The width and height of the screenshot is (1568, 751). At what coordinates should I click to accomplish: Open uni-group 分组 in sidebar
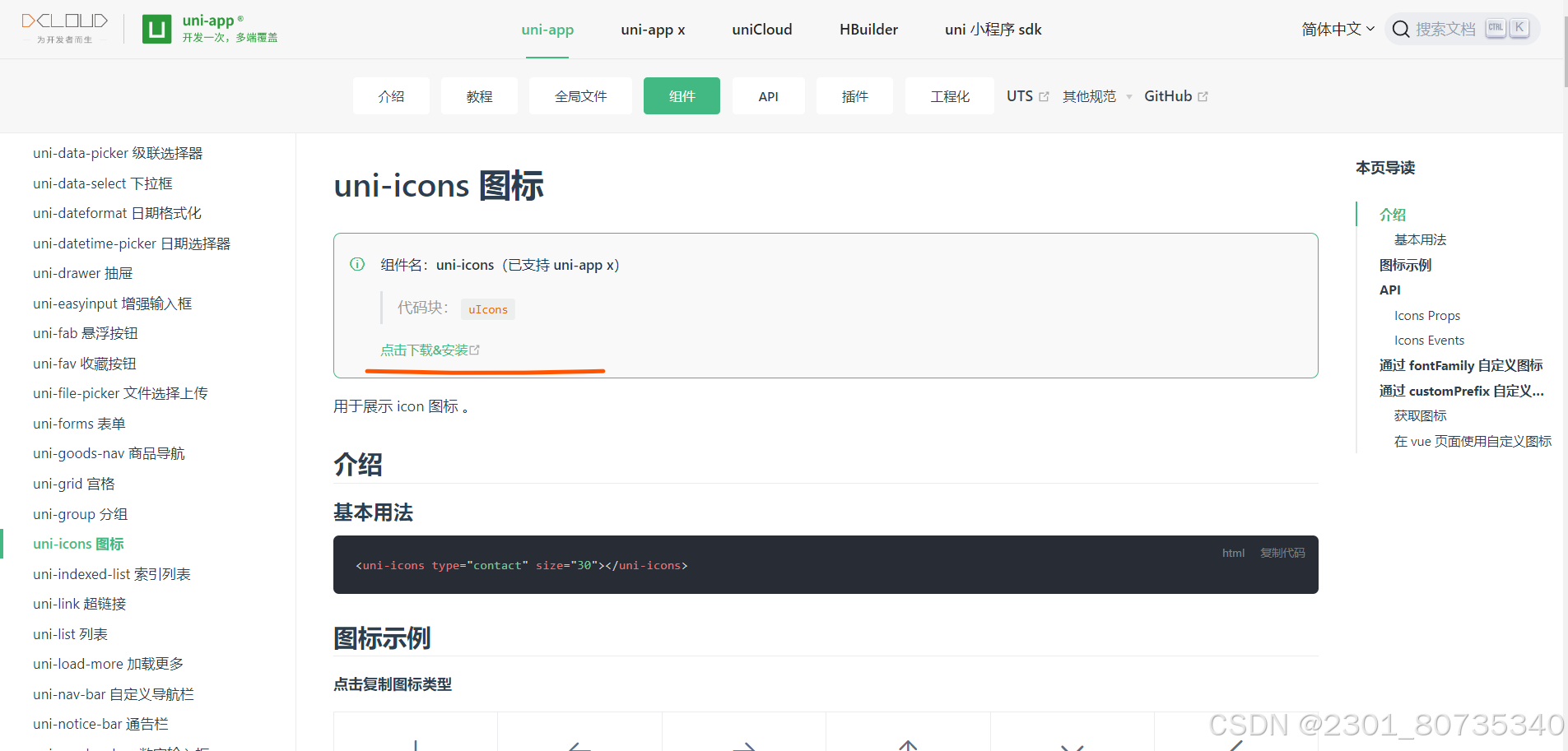tap(80, 514)
